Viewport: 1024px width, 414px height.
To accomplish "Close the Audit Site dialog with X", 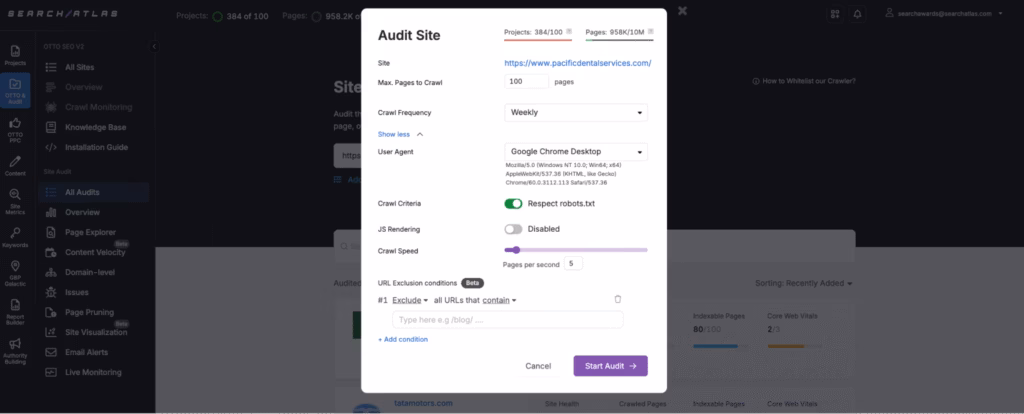I will point(682,11).
